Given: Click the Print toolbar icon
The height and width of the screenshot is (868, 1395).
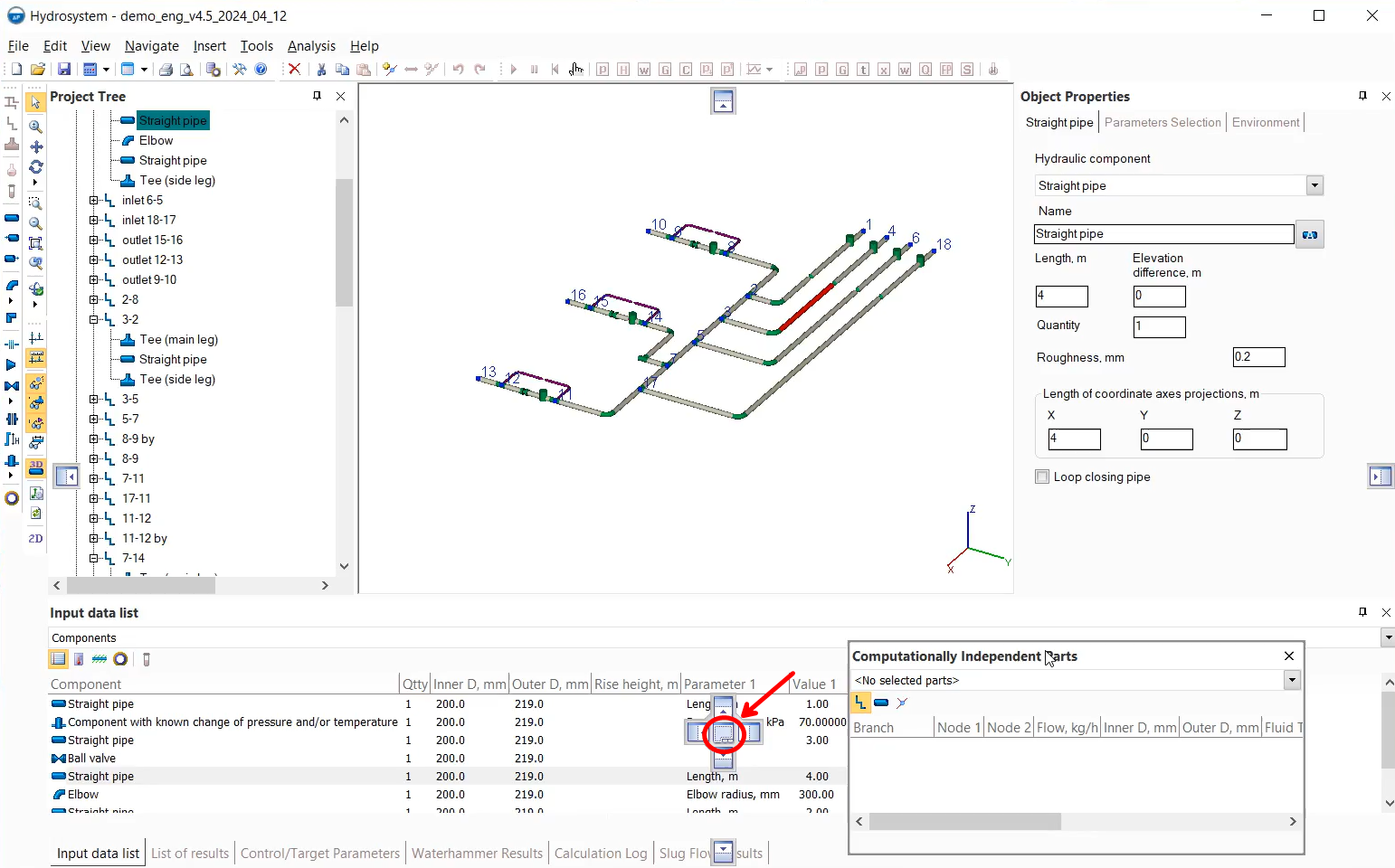Looking at the screenshot, I should click(166, 70).
